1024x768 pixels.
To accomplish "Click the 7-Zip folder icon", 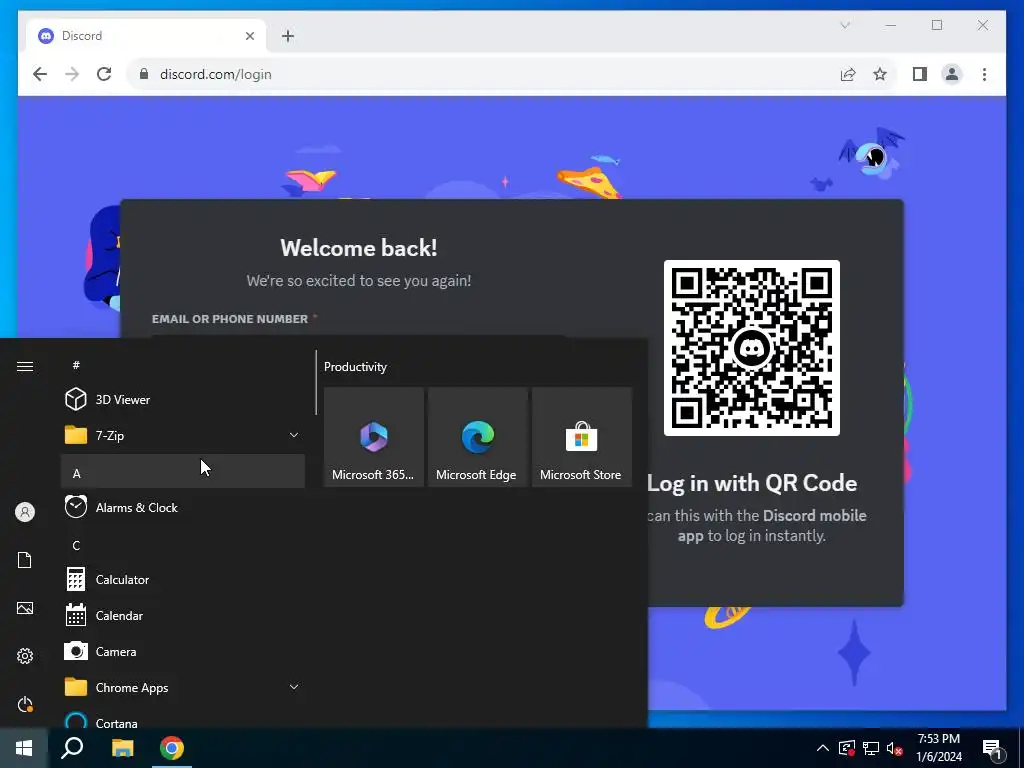I will coord(76,435).
